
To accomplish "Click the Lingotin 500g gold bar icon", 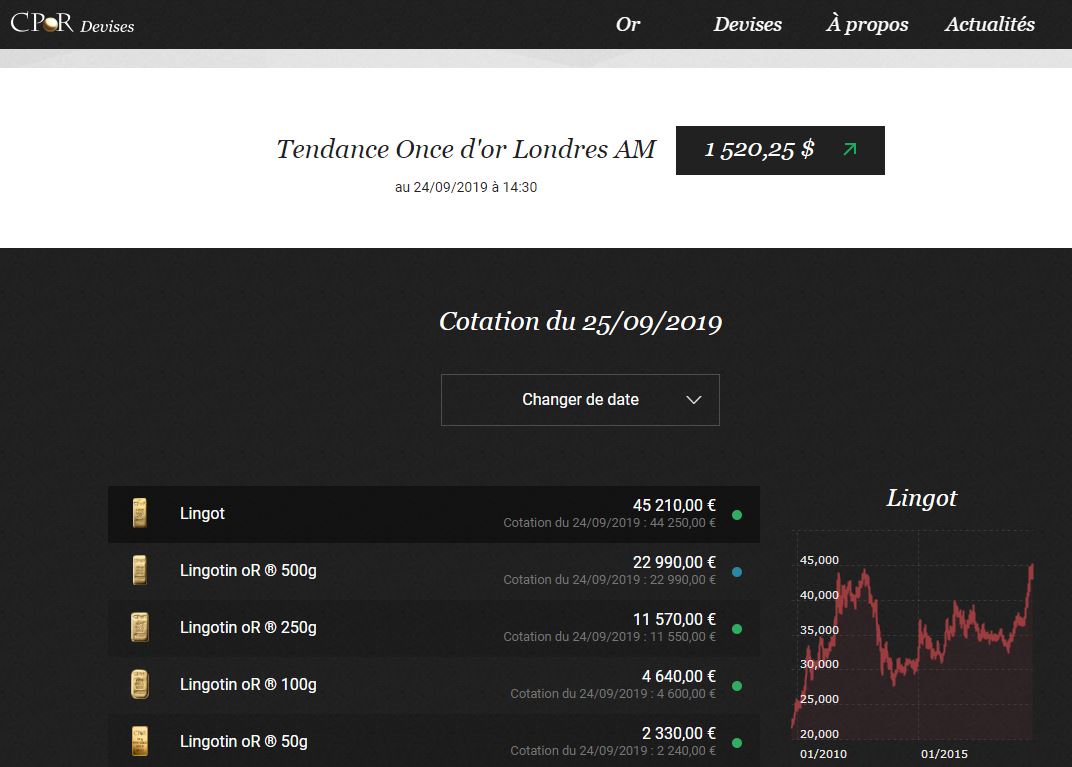I will tap(140, 571).
